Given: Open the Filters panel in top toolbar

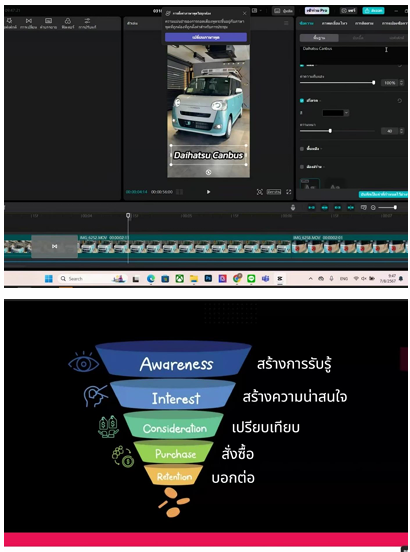Looking at the screenshot, I should point(68,23).
